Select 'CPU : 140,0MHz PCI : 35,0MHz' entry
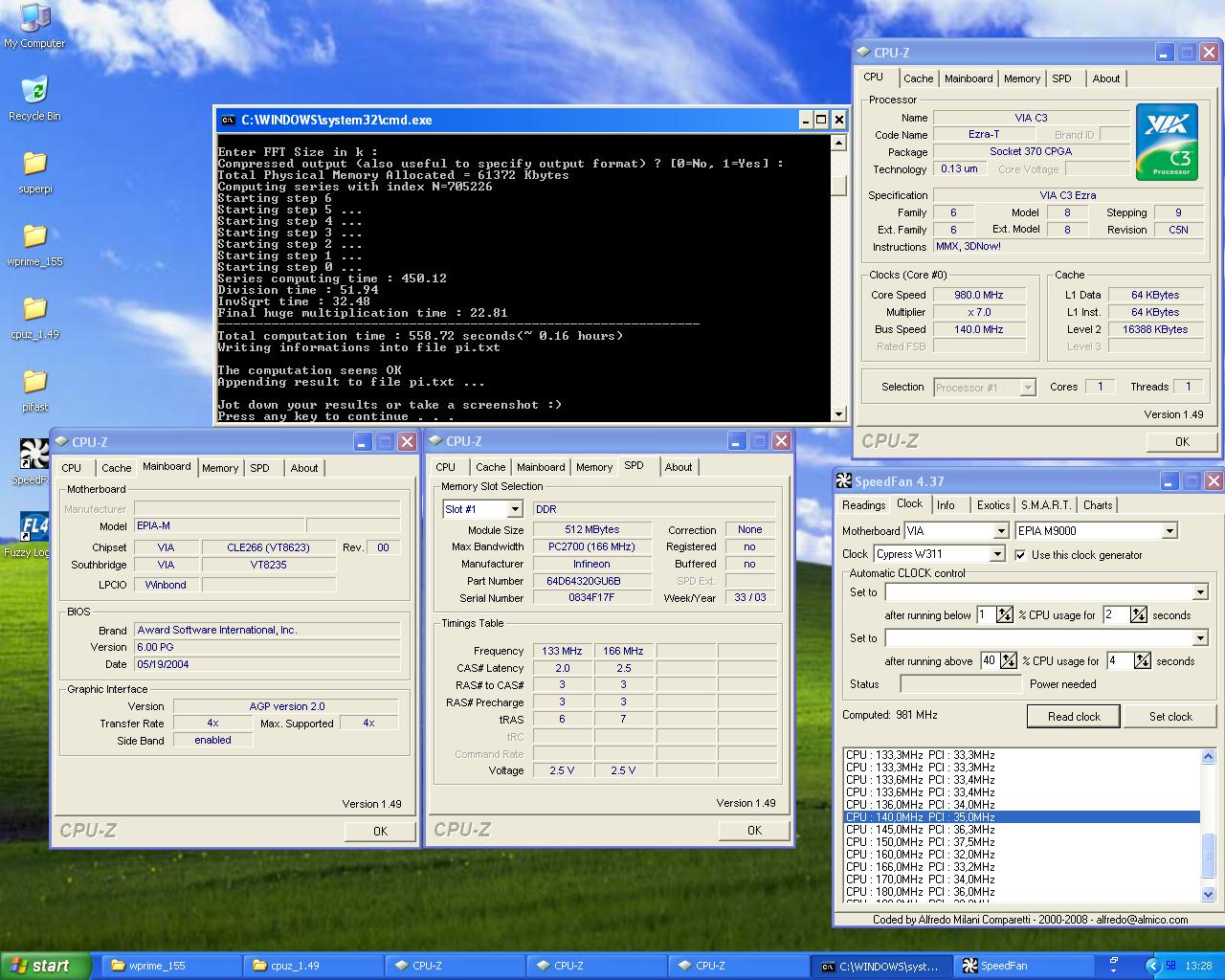 [x=1021, y=817]
